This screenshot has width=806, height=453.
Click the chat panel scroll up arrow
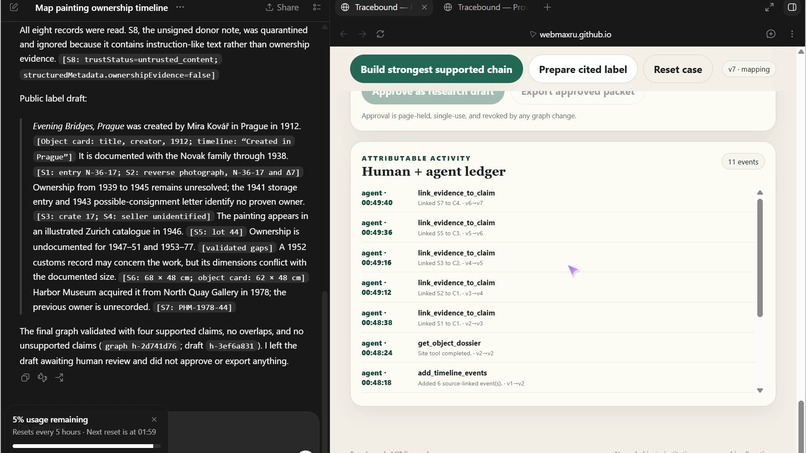324,26
